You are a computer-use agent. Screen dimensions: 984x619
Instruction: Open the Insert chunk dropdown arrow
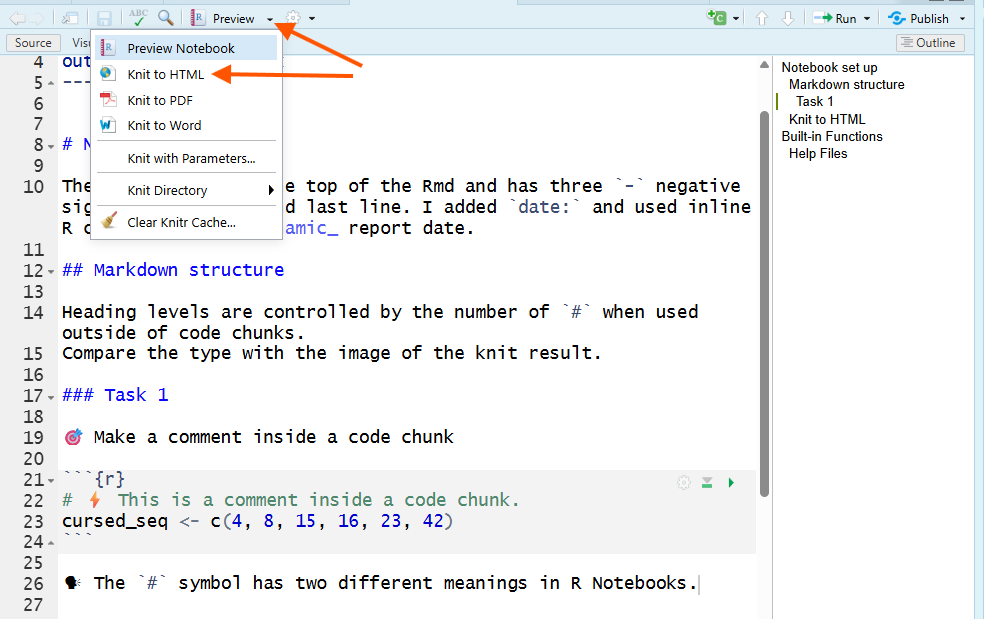coord(735,19)
